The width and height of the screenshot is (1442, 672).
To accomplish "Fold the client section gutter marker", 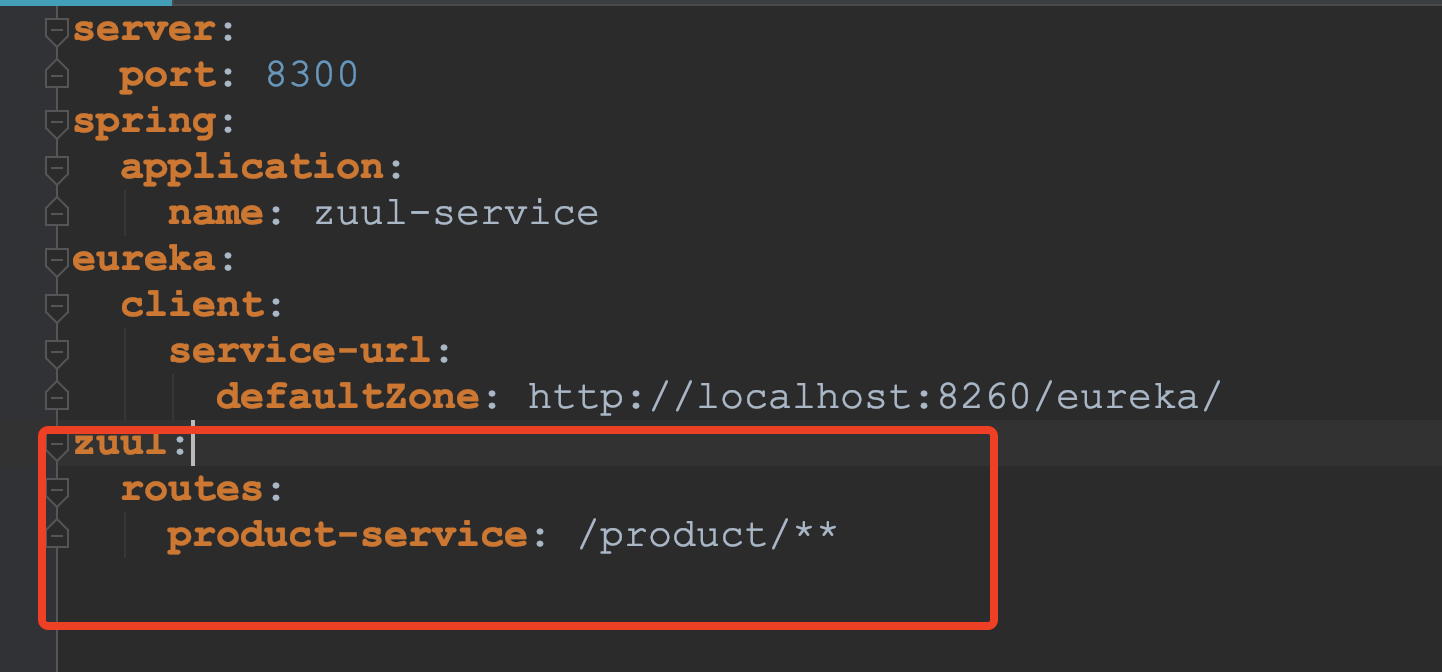I will click(57, 306).
